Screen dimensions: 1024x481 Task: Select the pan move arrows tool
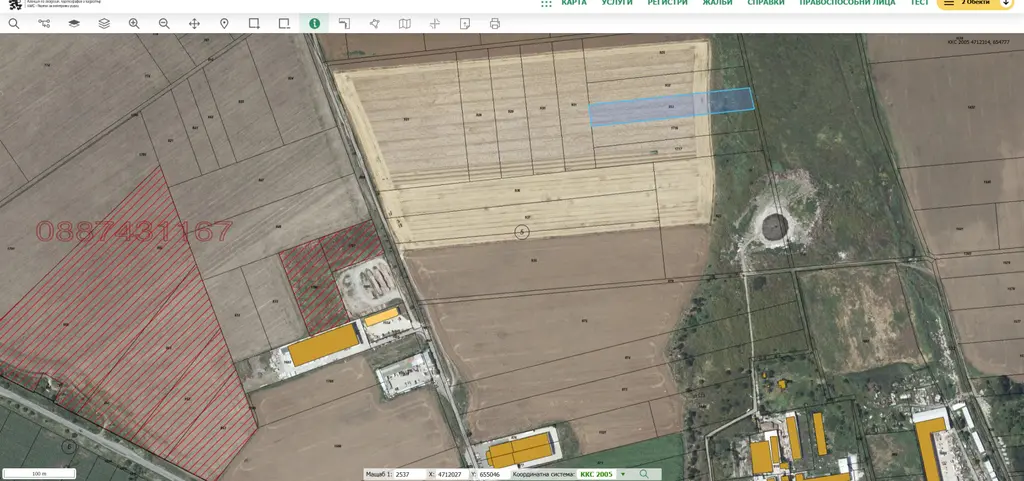(x=194, y=23)
